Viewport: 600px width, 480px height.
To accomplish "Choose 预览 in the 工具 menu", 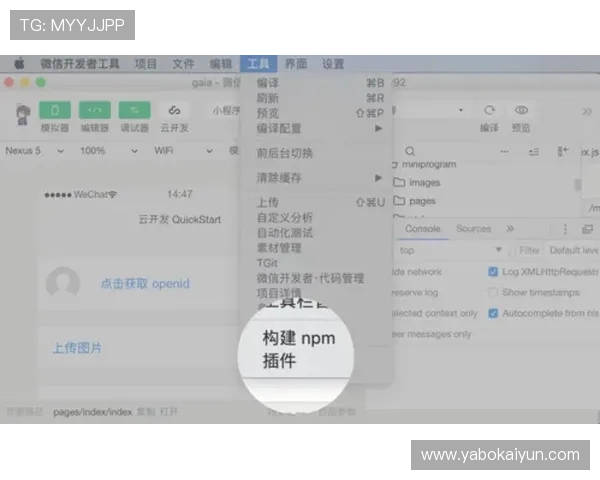I will pos(316,113).
